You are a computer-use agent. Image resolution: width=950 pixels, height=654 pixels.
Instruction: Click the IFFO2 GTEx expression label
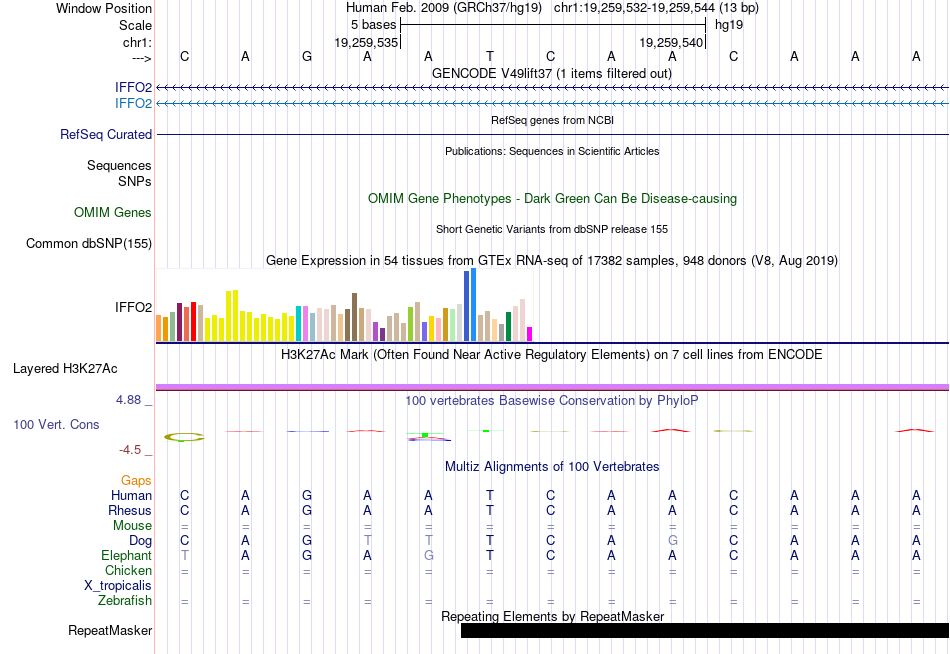(133, 307)
